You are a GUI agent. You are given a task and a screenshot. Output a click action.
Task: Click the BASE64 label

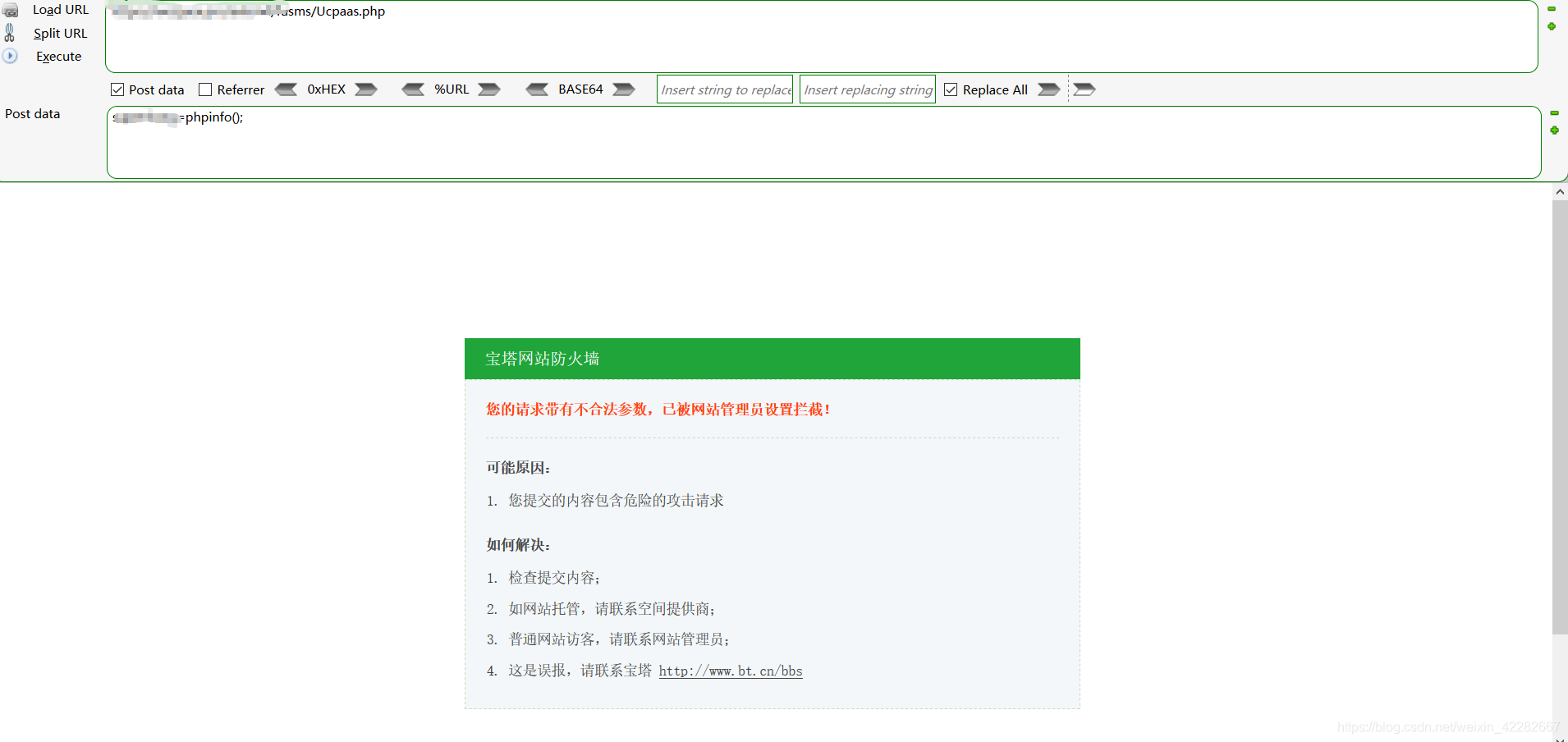[580, 89]
